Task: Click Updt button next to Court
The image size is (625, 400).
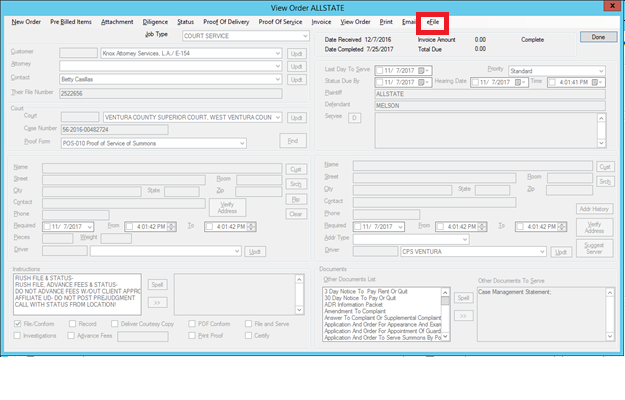Action: point(297,118)
